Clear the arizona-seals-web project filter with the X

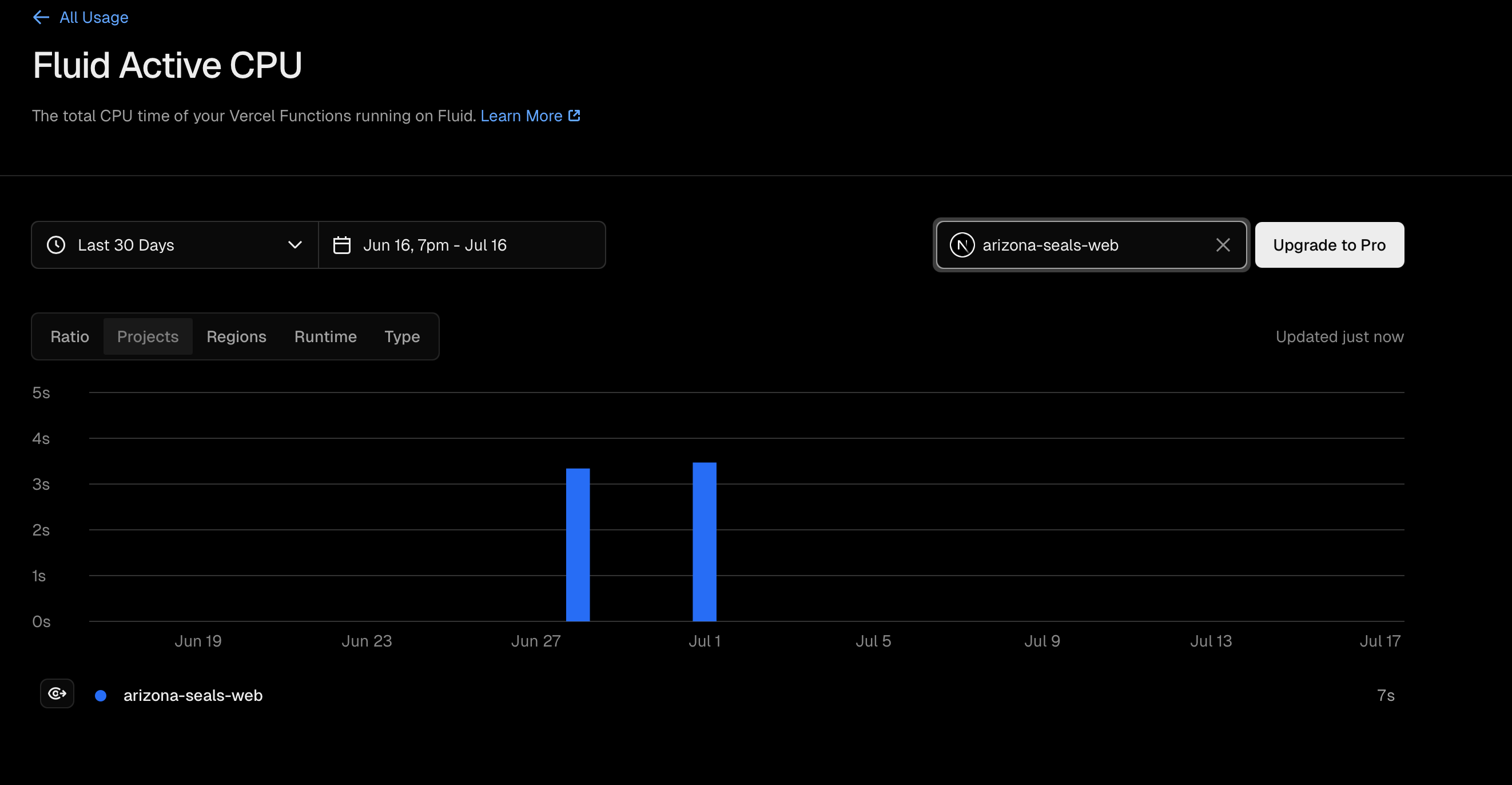[1223, 245]
